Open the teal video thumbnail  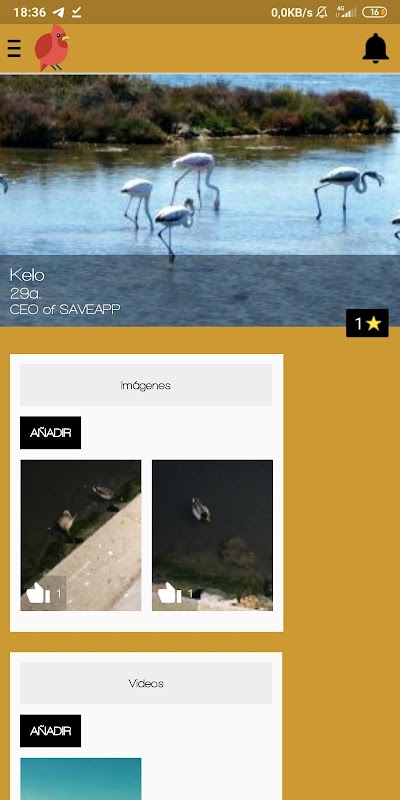81,779
